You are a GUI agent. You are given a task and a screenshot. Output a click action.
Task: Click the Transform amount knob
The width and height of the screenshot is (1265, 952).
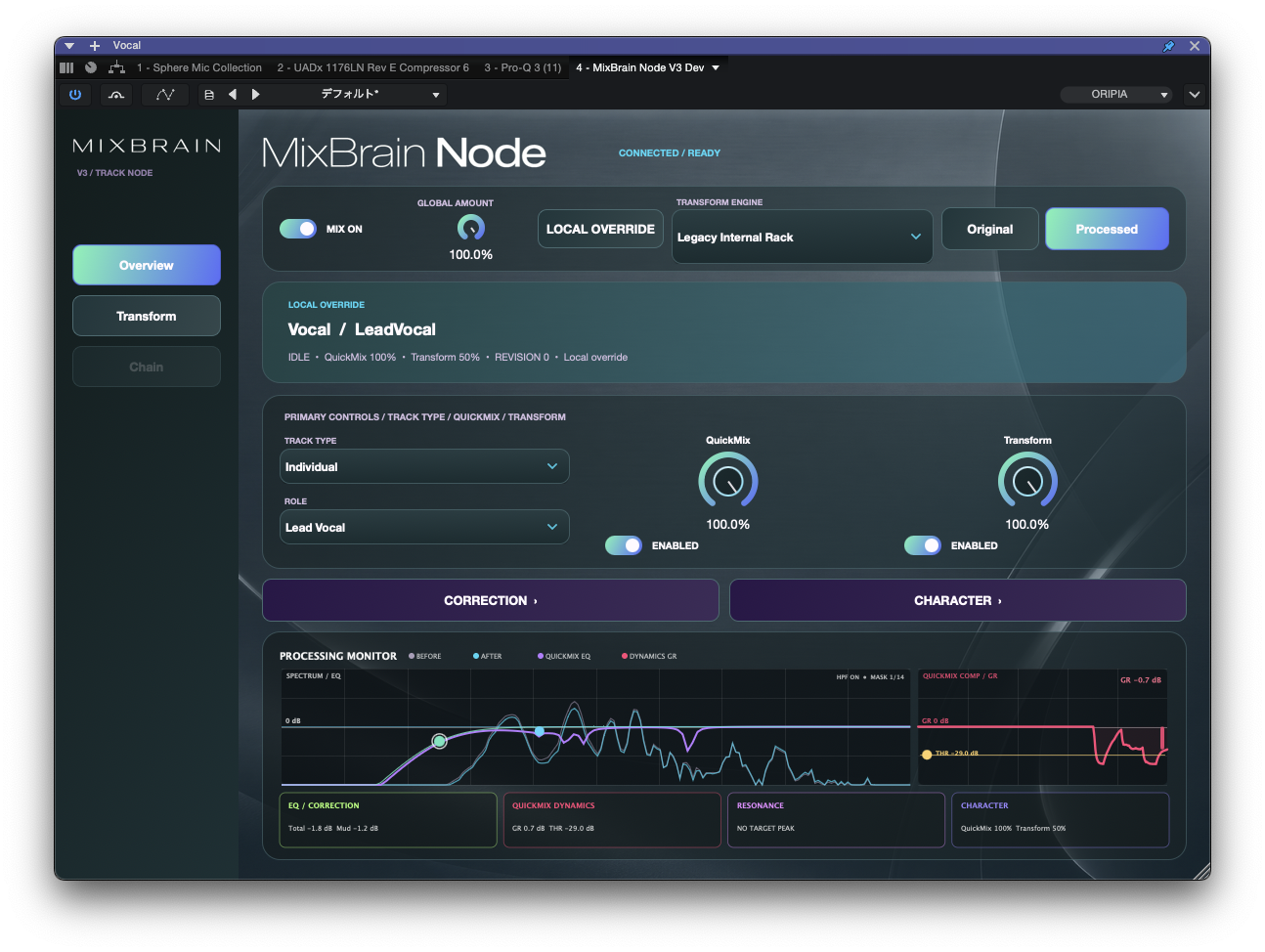click(1027, 481)
